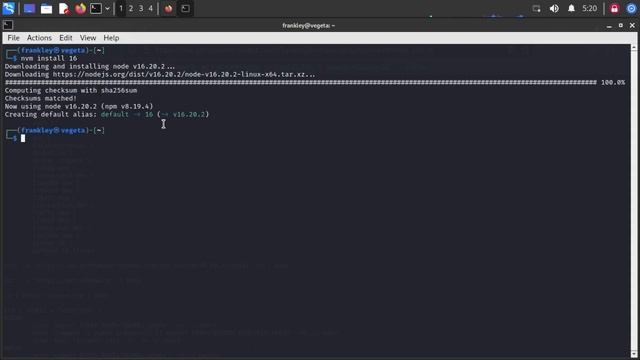Minimize the terminal window
640x360 pixels.
point(609,25)
